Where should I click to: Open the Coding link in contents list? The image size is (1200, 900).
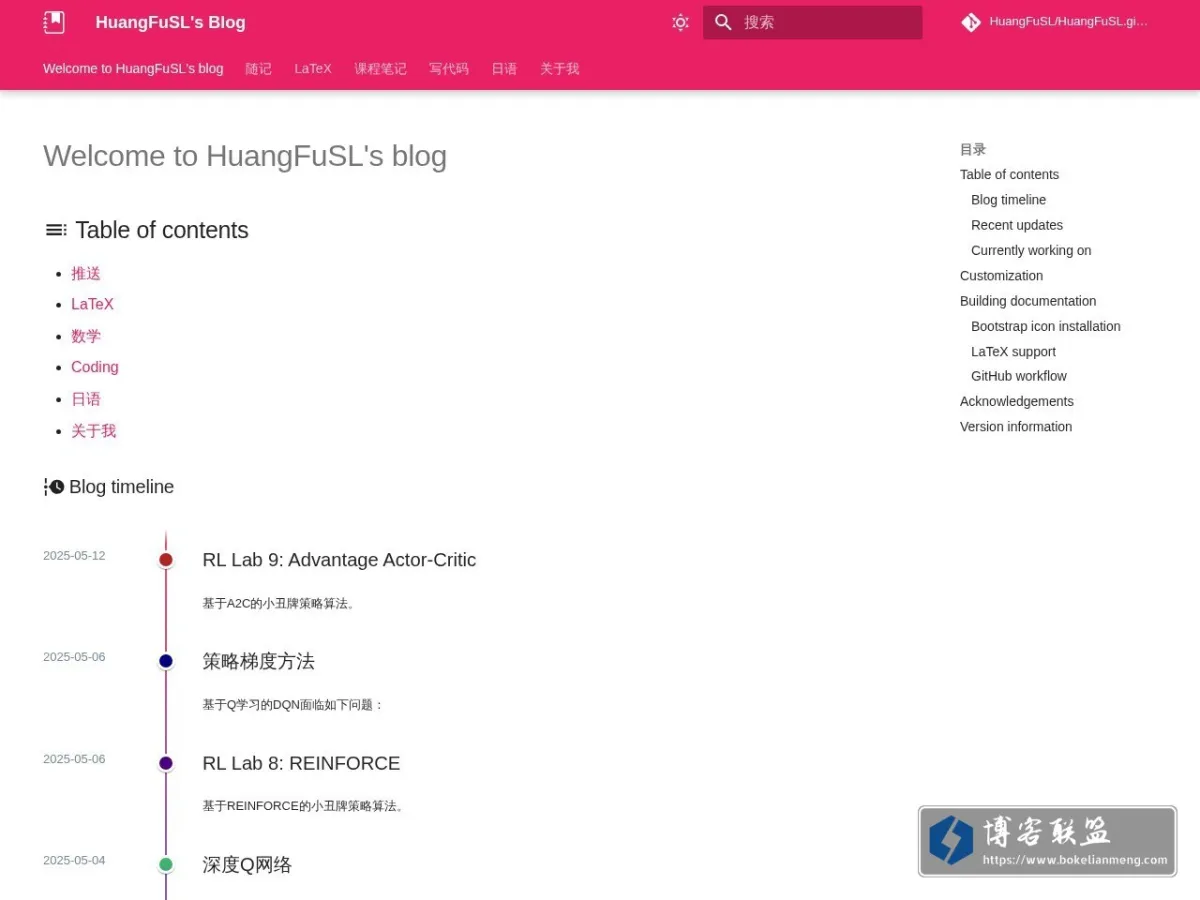95,367
